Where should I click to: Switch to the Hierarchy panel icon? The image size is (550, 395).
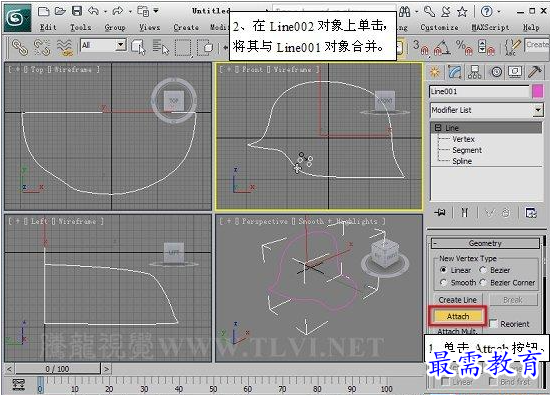[474, 72]
